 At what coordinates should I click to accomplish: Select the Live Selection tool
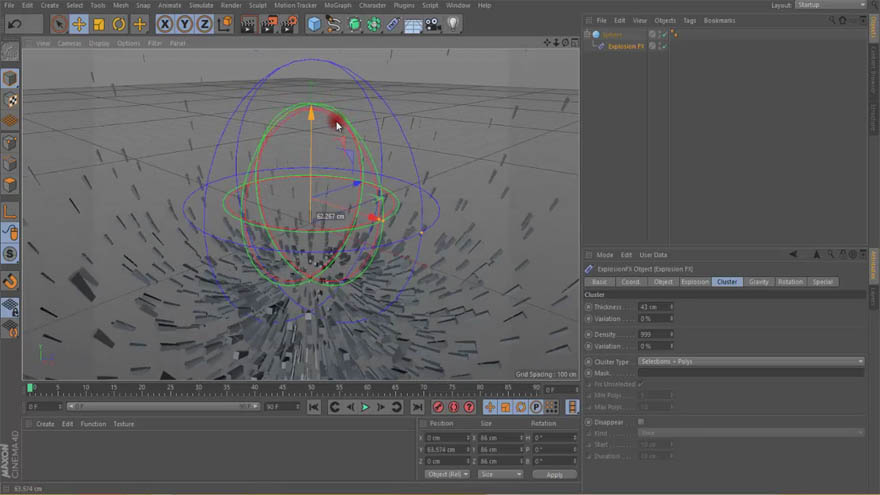coord(58,24)
